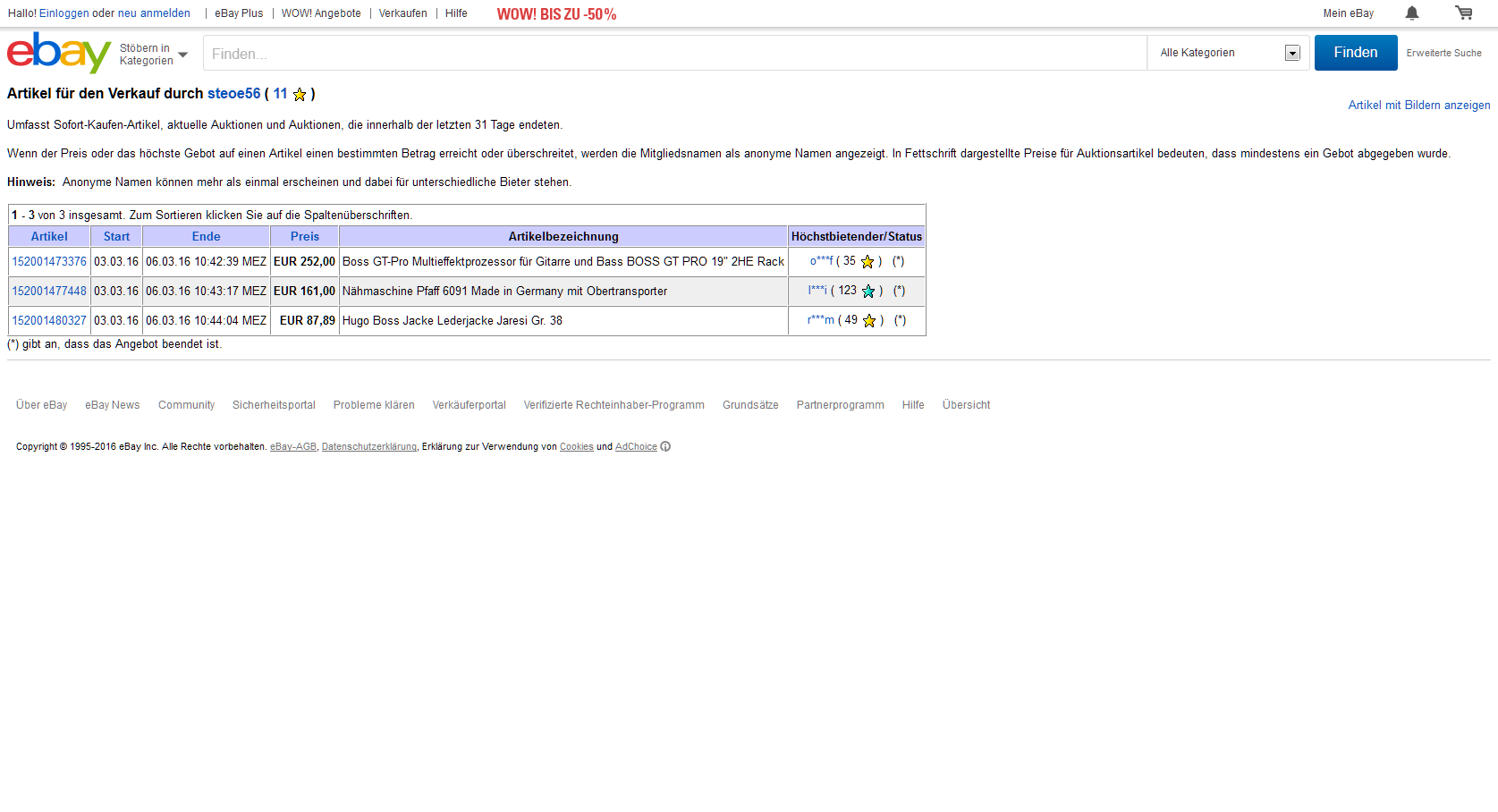Open Verifizierte Rechteinhaber-Programm footer link
The image size is (1498, 812).
(614, 405)
